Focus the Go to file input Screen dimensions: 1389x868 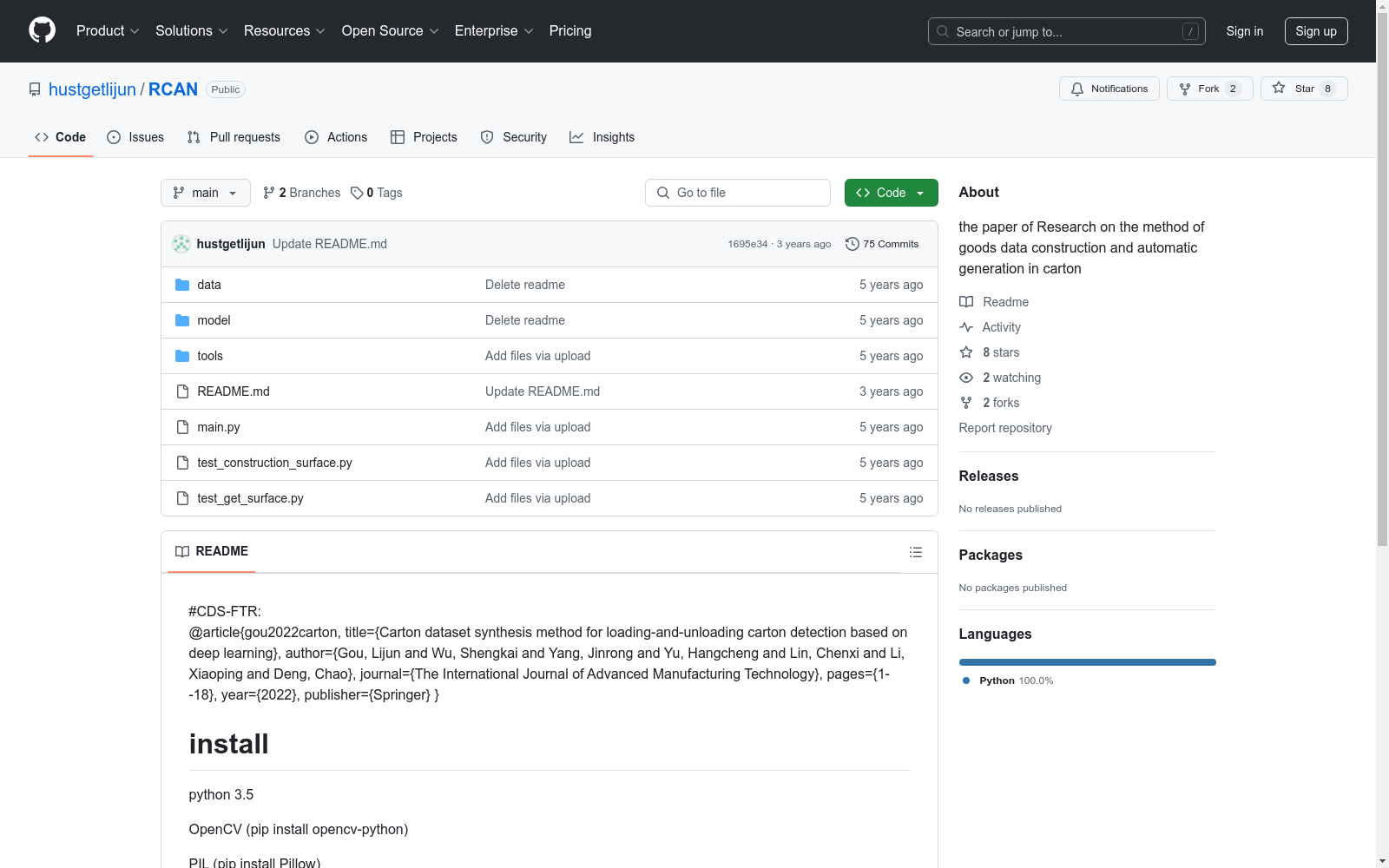pyautogui.click(x=738, y=193)
